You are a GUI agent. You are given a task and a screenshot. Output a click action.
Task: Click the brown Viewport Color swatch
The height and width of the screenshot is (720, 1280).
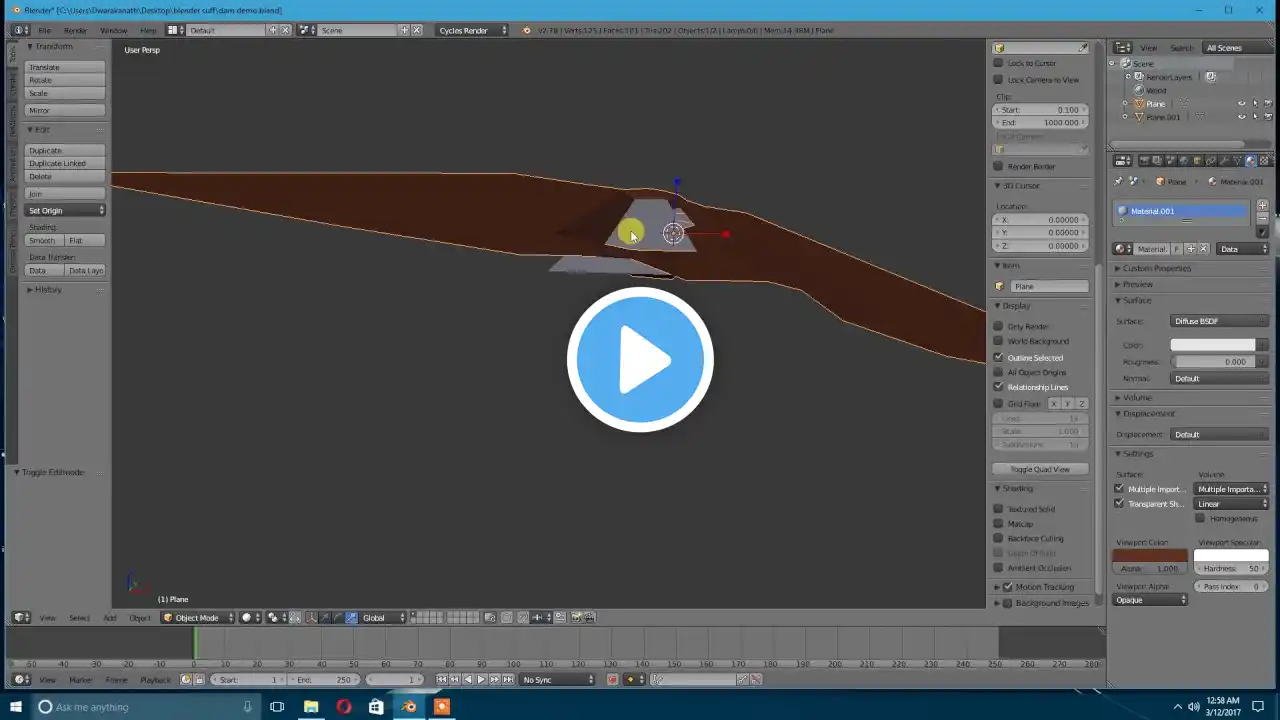click(1150, 556)
